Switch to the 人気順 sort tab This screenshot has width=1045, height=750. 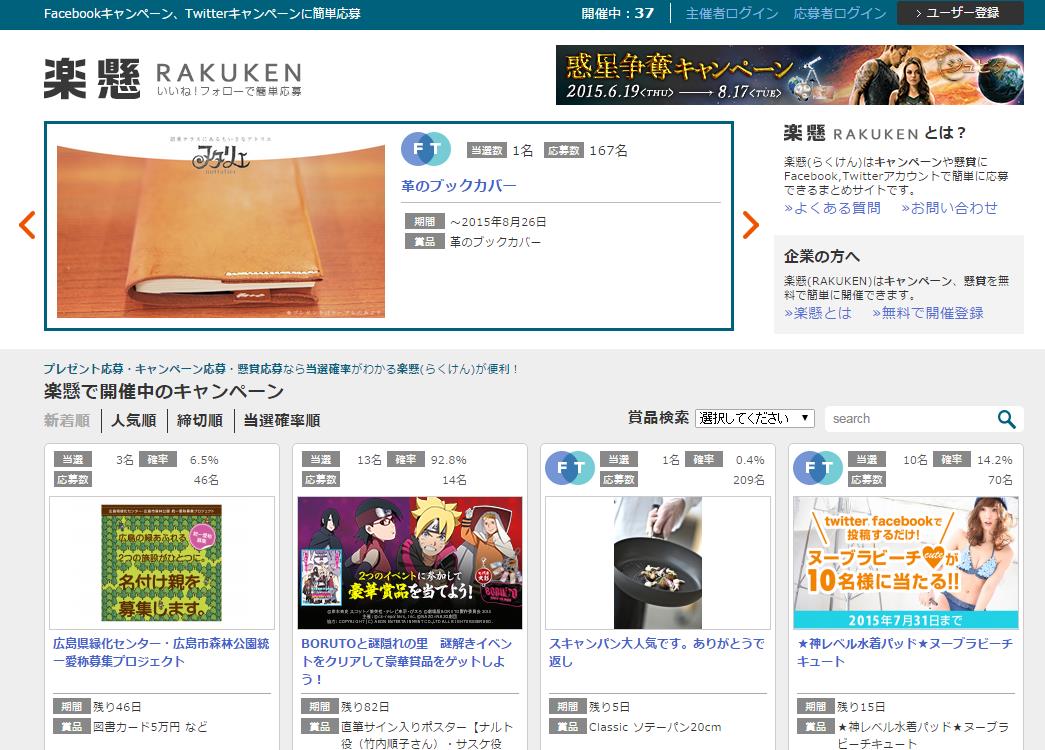pyautogui.click(x=132, y=421)
